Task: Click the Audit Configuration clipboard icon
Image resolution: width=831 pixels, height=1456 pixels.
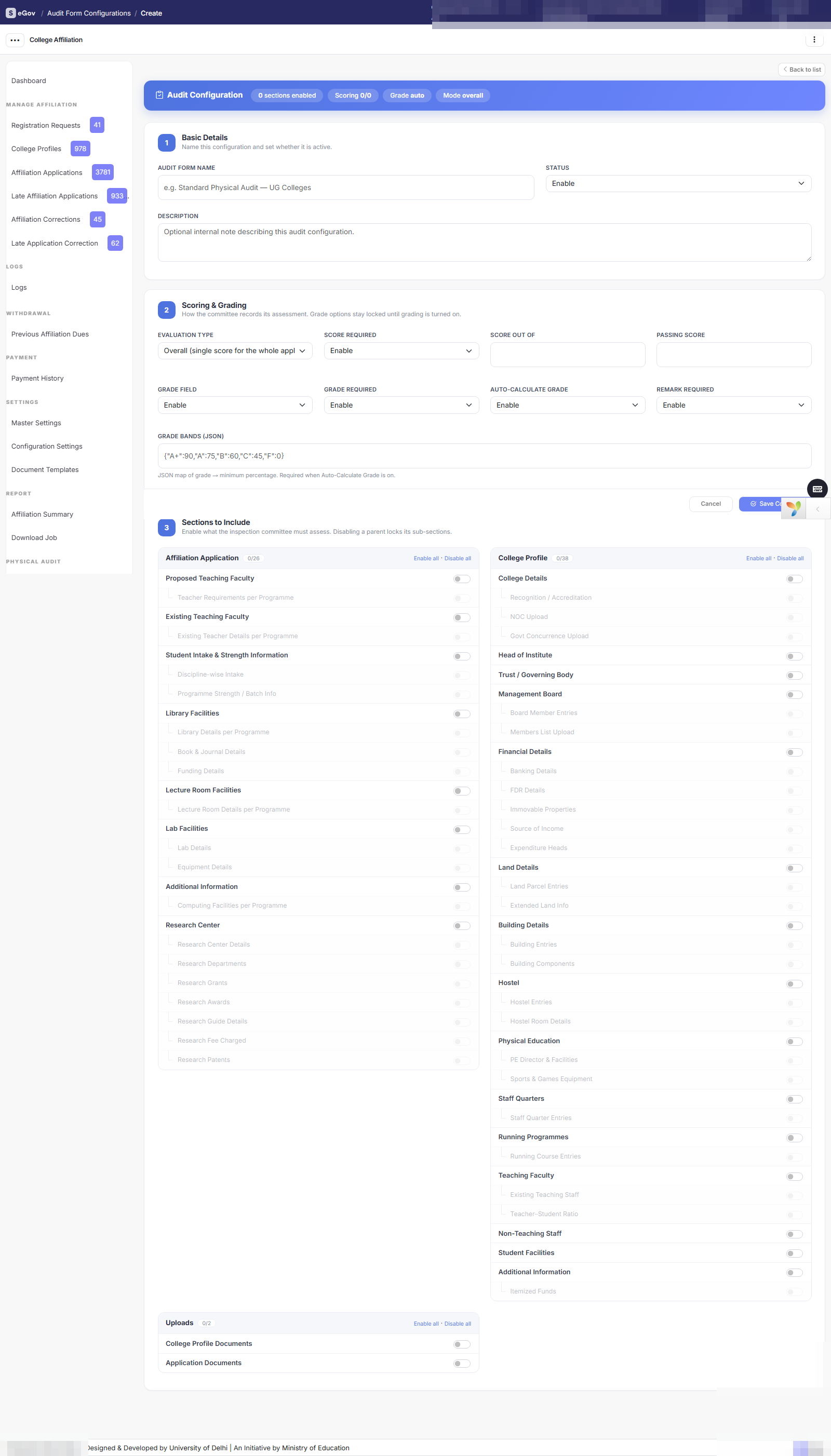Action: 160,95
